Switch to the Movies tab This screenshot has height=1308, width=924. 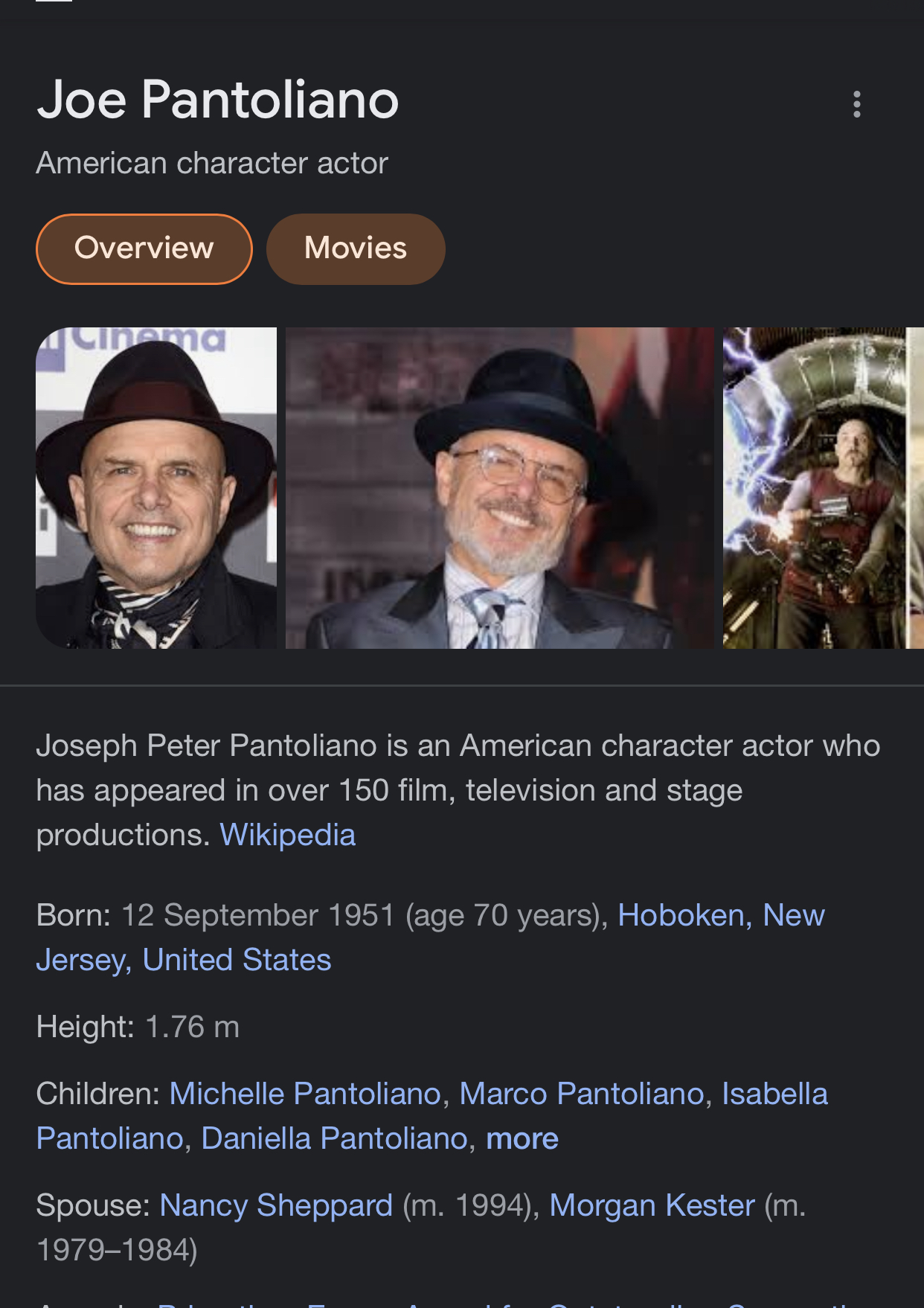click(x=356, y=249)
